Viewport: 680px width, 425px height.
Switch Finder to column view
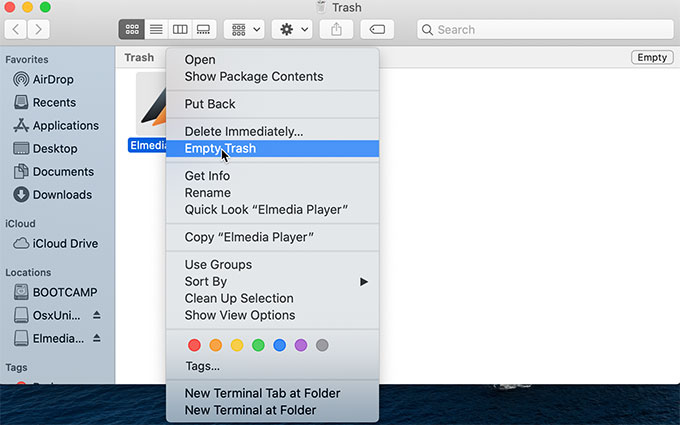(x=180, y=30)
